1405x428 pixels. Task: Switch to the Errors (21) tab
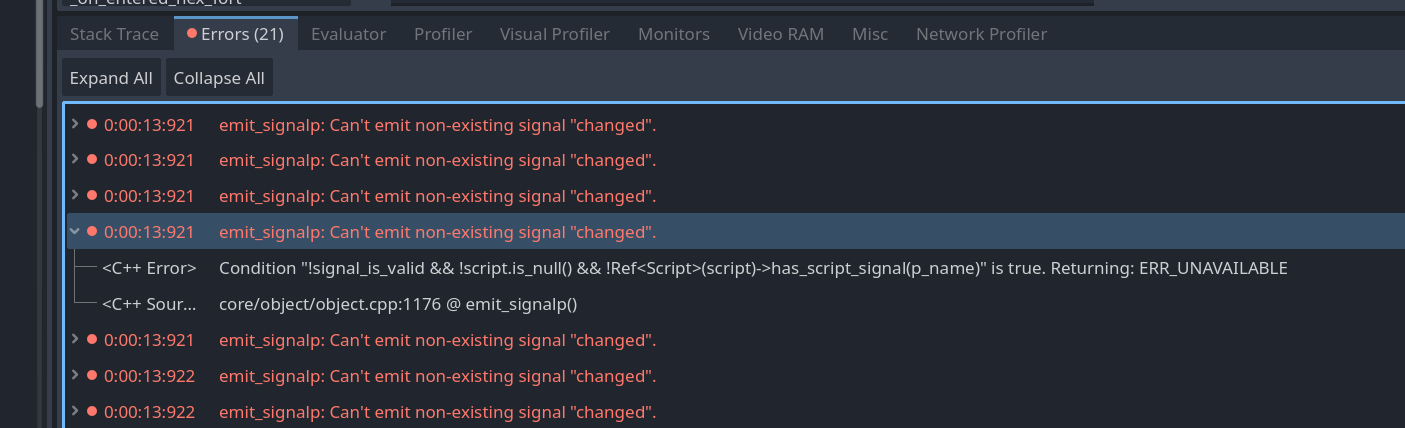coord(236,34)
